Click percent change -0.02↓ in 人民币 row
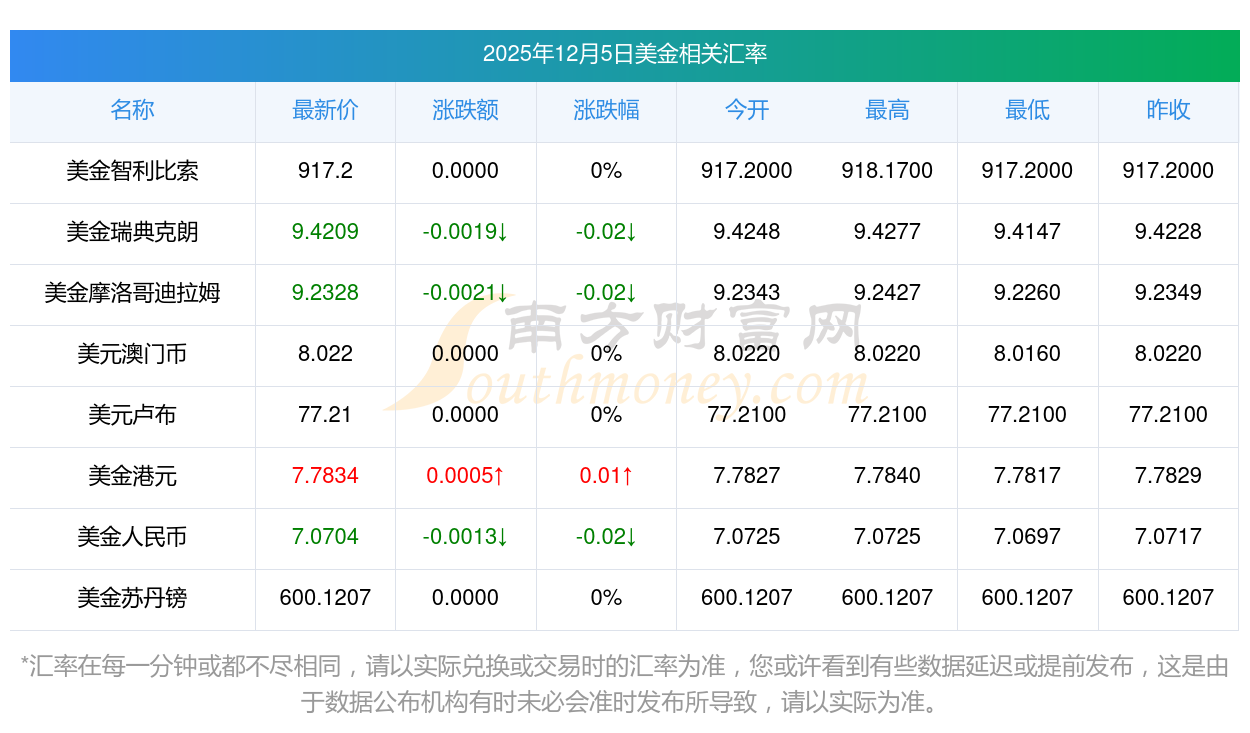This screenshot has width=1250, height=733. point(606,537)
